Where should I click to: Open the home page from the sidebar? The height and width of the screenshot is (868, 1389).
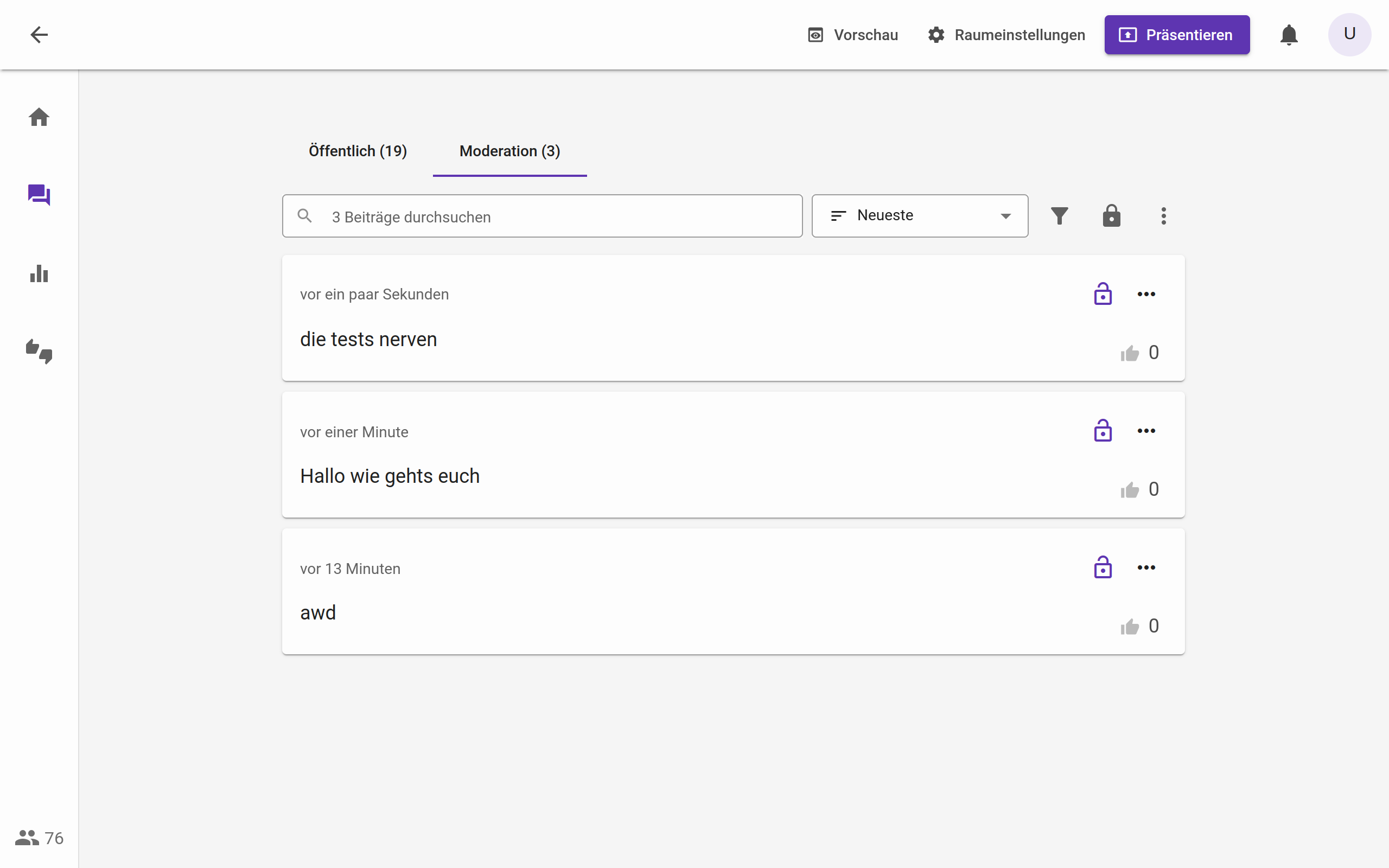39,117
